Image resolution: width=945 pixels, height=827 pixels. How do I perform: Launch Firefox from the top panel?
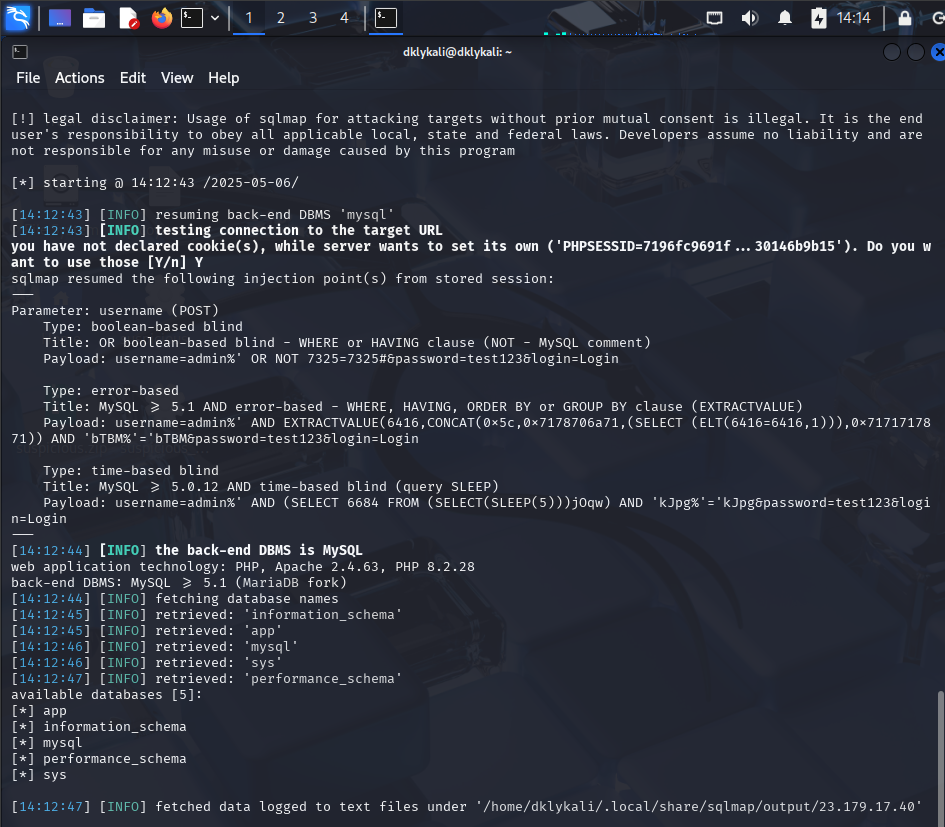coord(162,18)
